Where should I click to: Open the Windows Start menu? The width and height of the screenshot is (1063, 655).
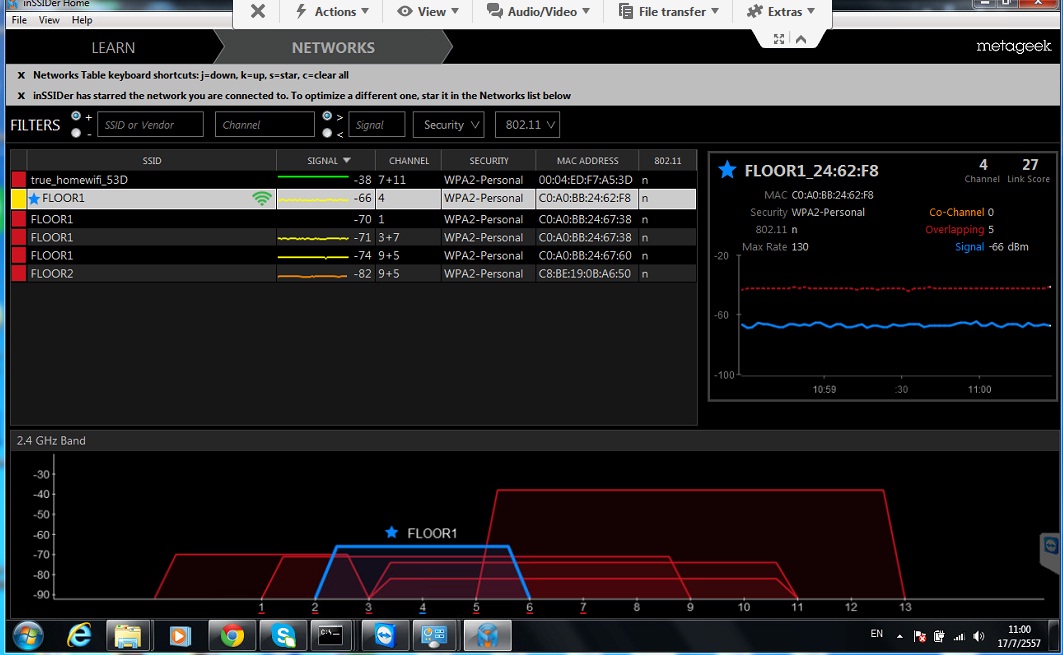tap(27, 636)
